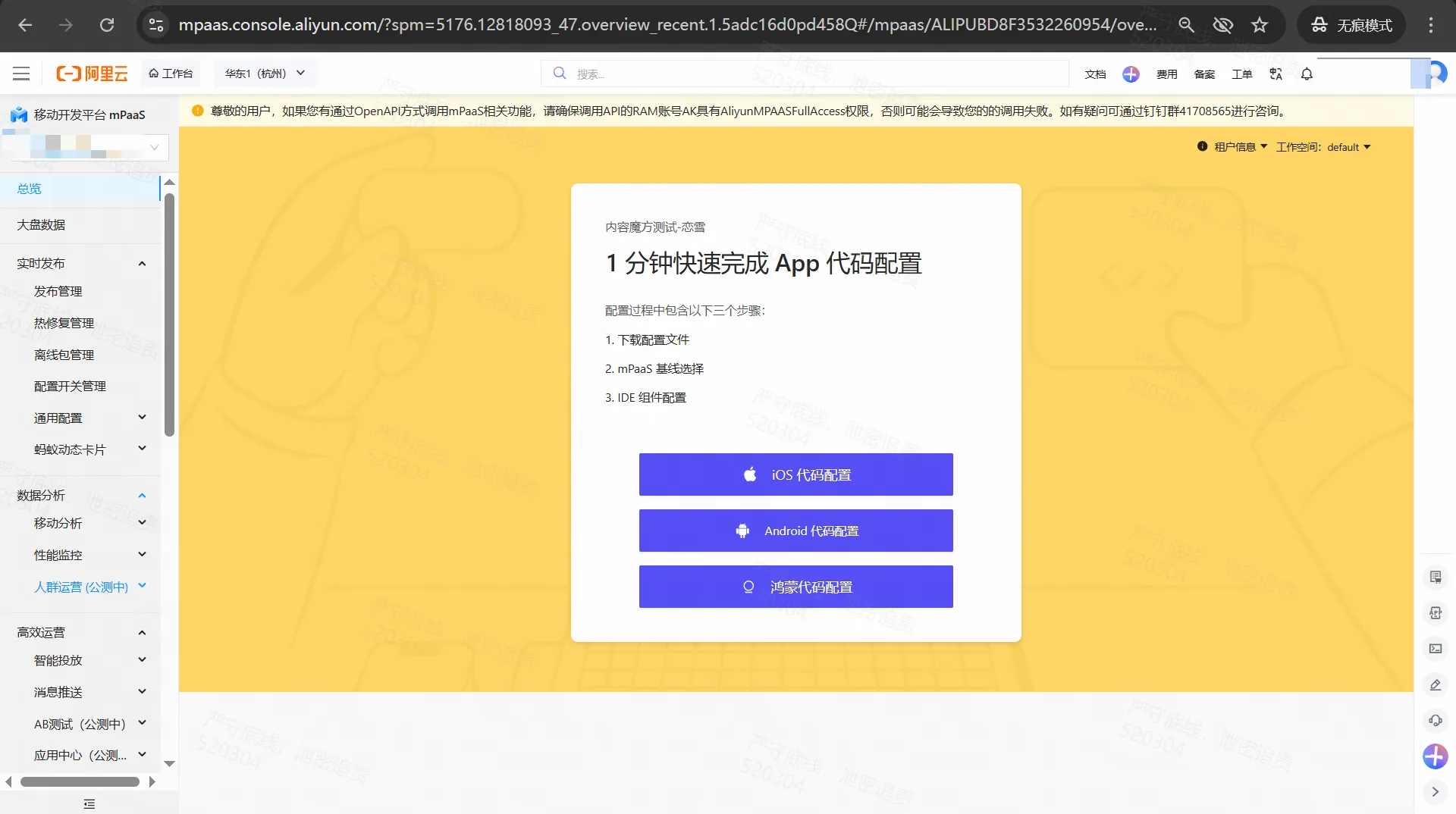Viewport: 1456px width, 814px height.
Task: Bookmark this page with the star icon
Action: coord(1260,25)
